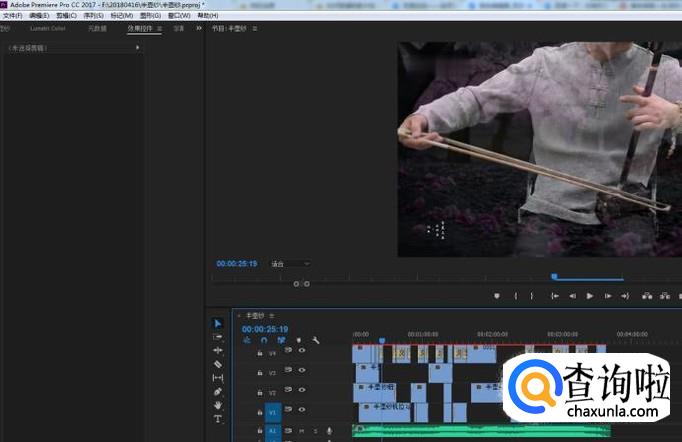Click the Program monitor scrub bar playhead

click(554, 277)
